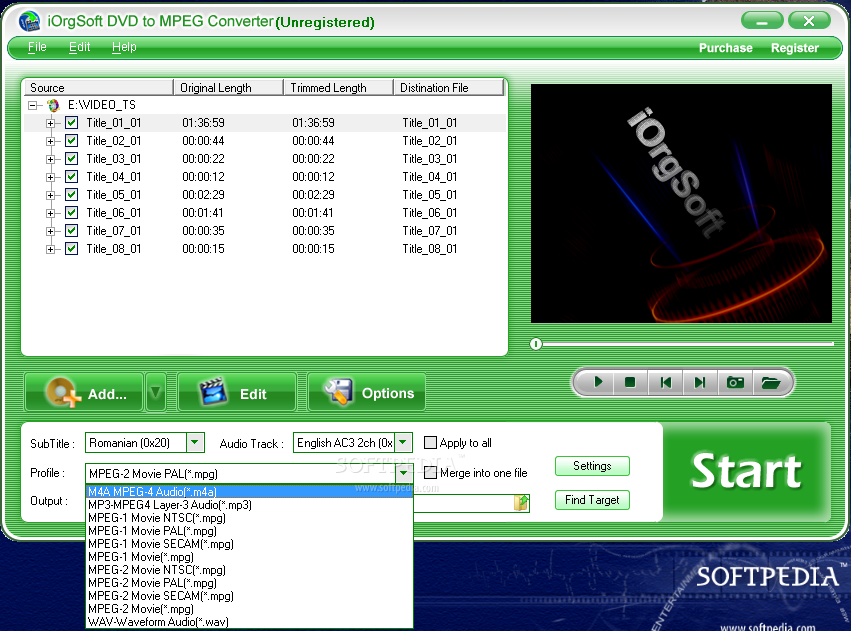The height and width of the screenshot is (631, 851).
Task: Close the Profile dropdown via its arrow
Action: (x=403, y=474)
